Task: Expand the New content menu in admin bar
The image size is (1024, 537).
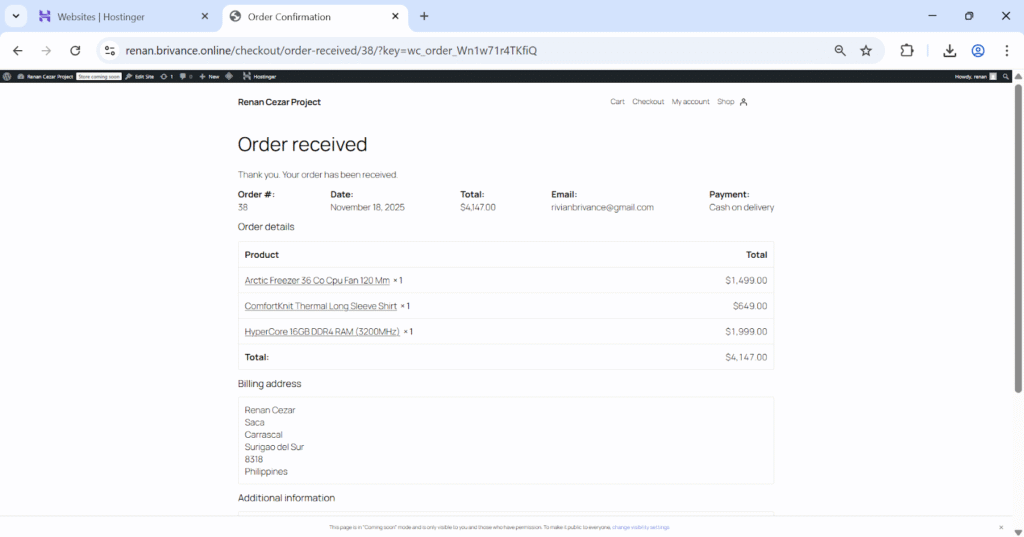Action: pos(210,76)
